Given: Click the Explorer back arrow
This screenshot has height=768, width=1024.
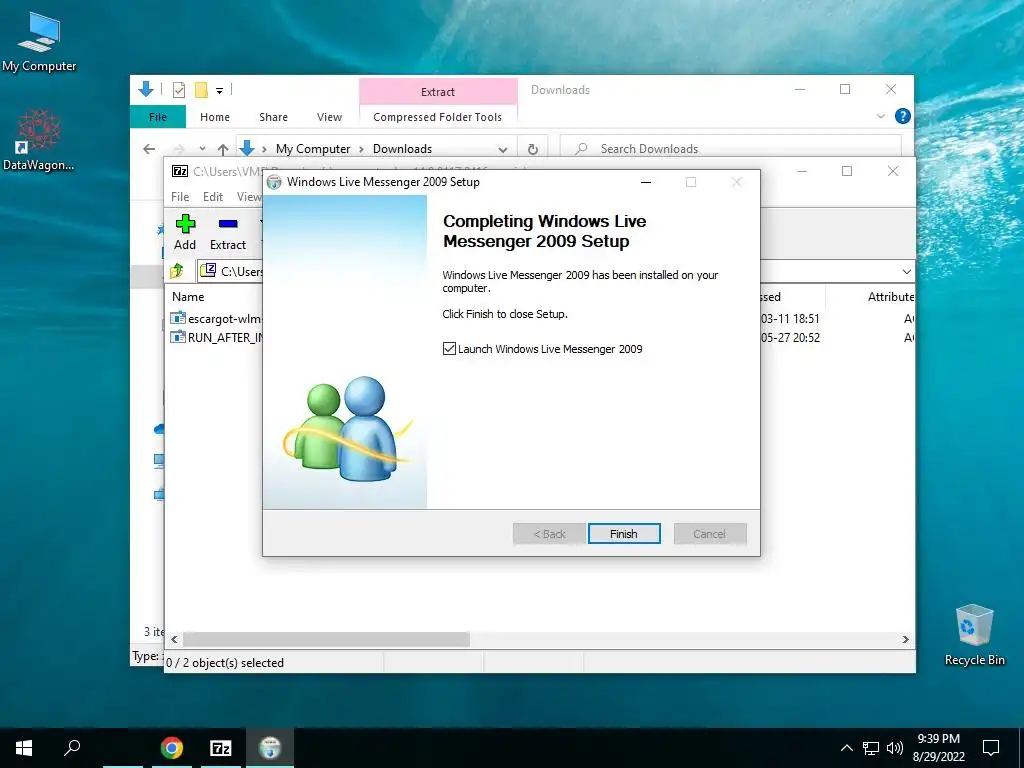Looking at the screenshot, I should click(x=149, y=149).
